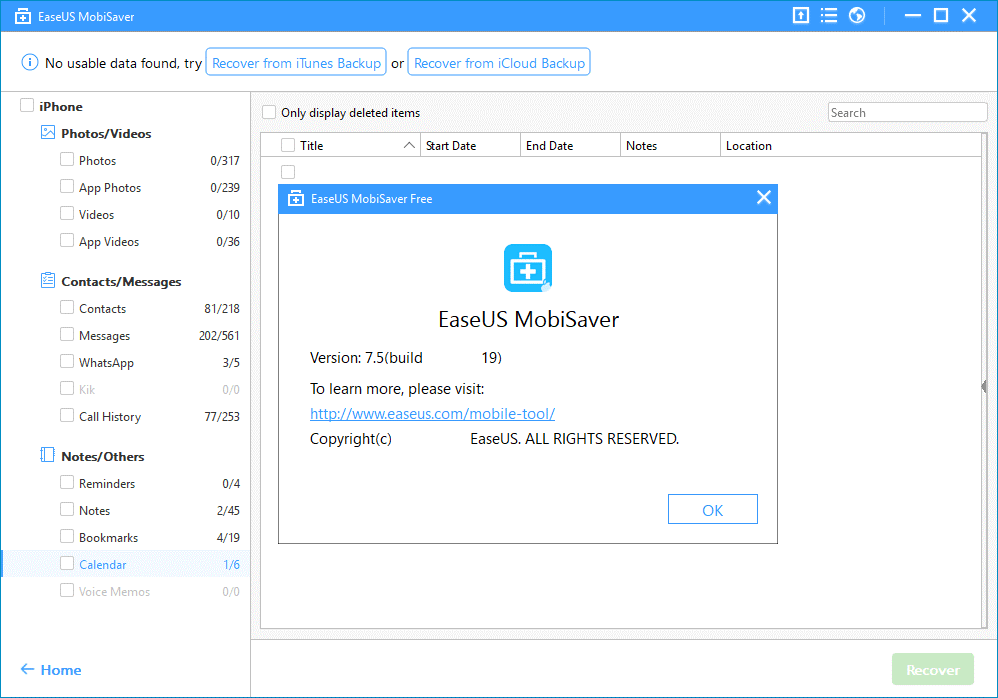
Task: Click the Location column header
Action: pos(850,145)
